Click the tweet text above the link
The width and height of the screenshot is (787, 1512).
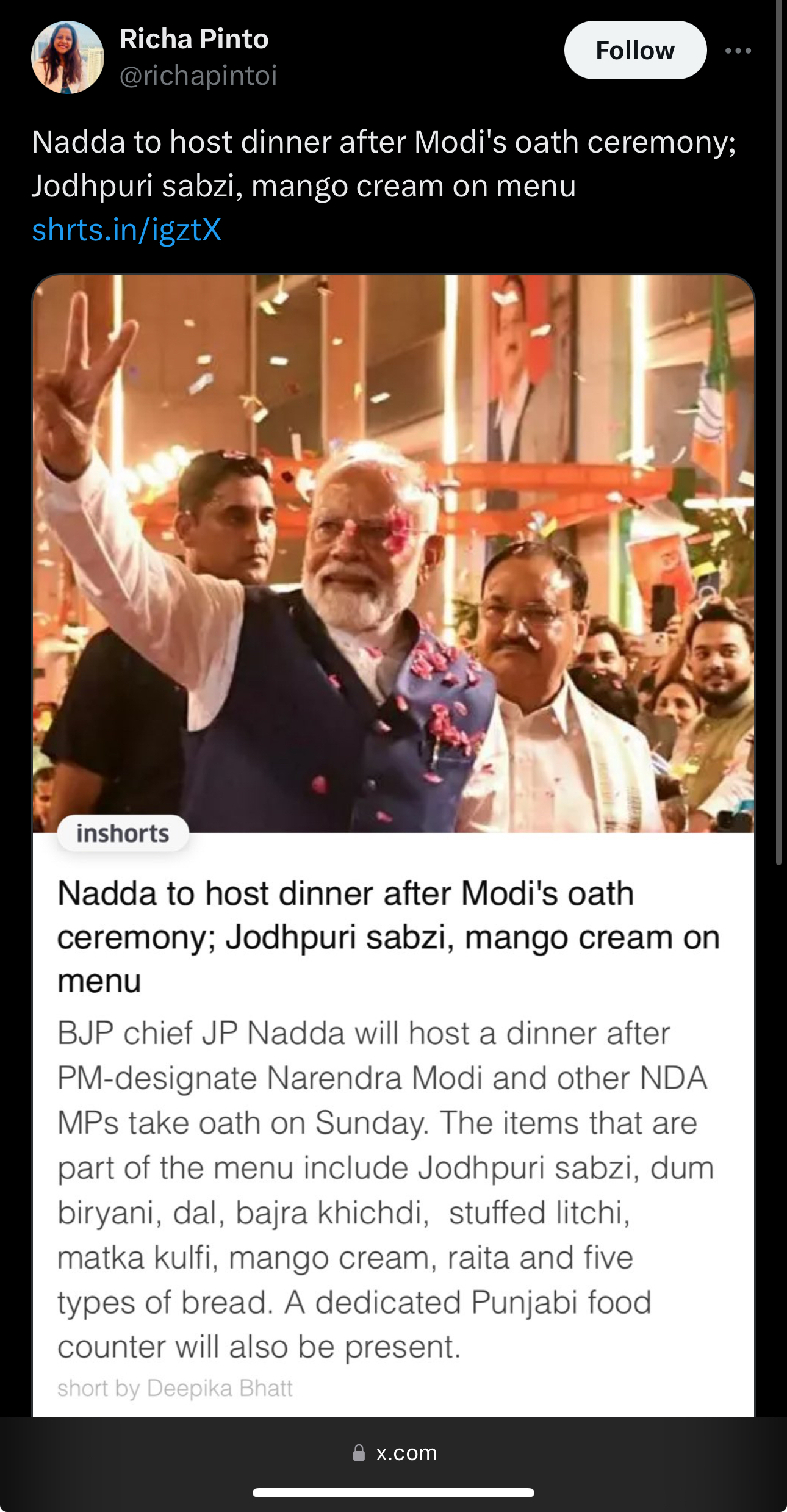(x=384, y=164)
